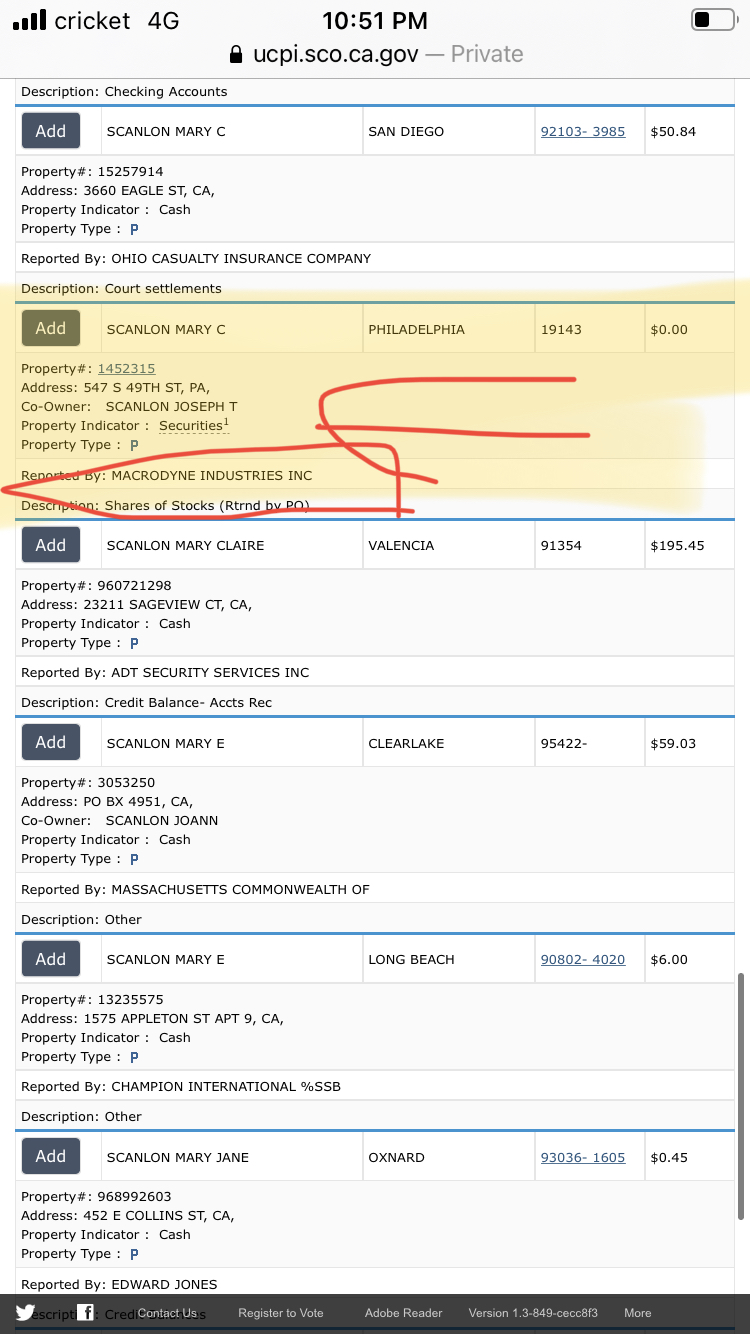The width and height of the screenshot is (750, 1334).
Task: Open zip code link 92103-3985
Action: 583,131
